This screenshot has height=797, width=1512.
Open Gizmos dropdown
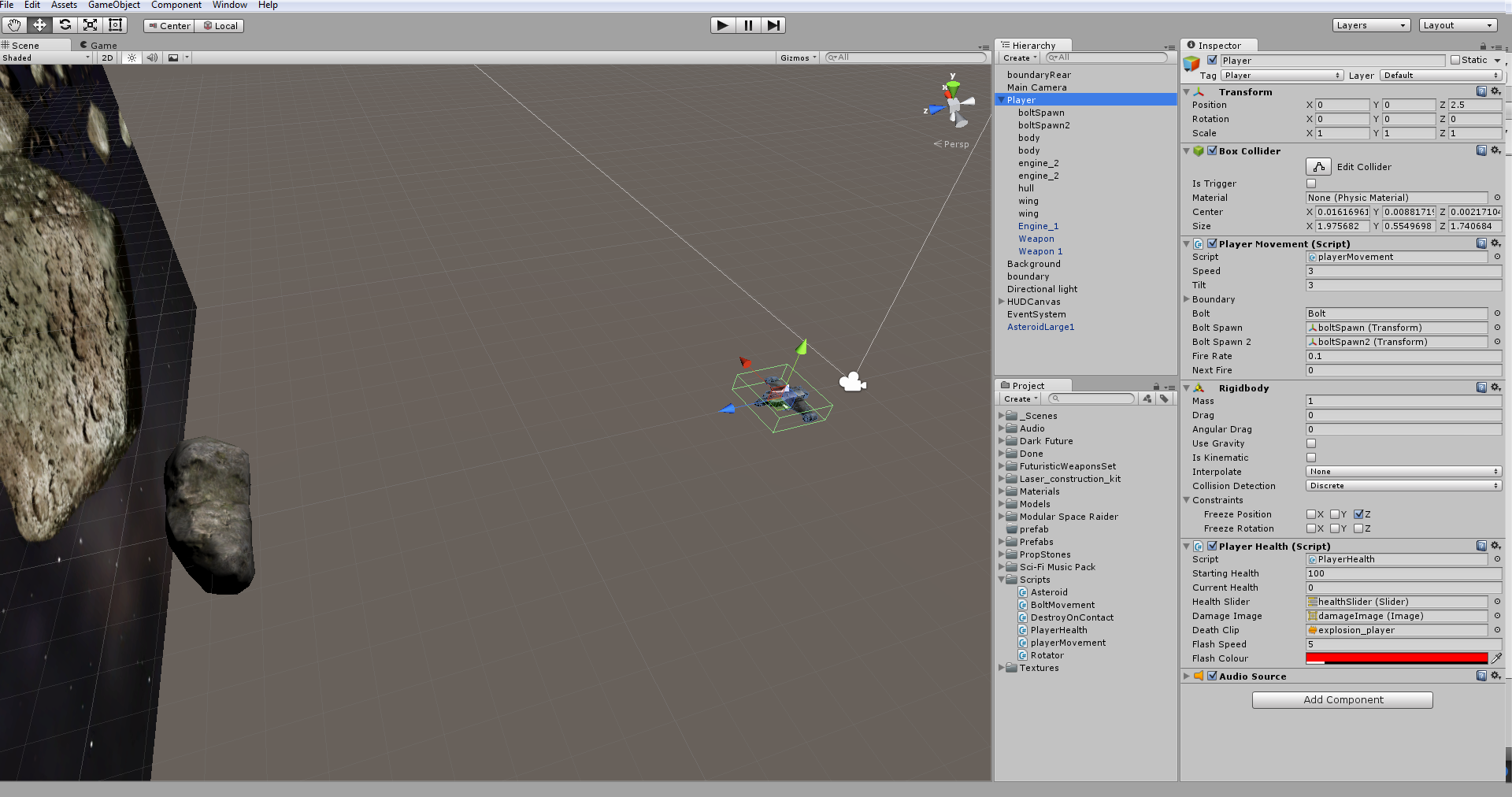[x=799, y=57]
